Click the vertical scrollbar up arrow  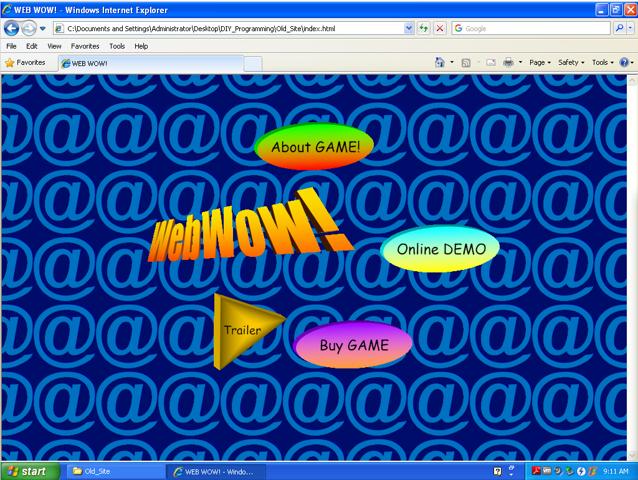[x=632, y=81]
